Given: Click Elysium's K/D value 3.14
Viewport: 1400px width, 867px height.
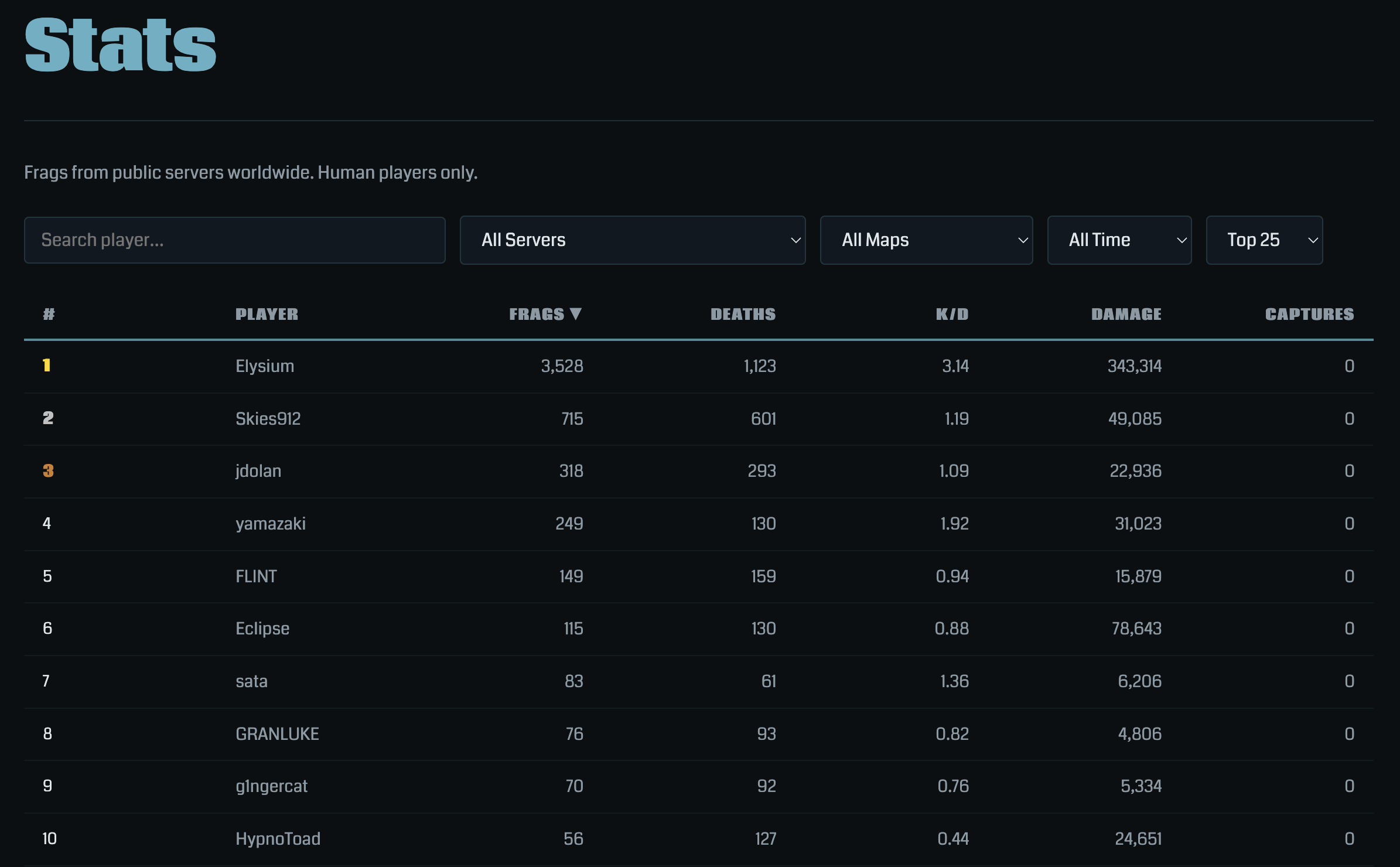Looking at the screenshot, I should click(x=955, y=366).
